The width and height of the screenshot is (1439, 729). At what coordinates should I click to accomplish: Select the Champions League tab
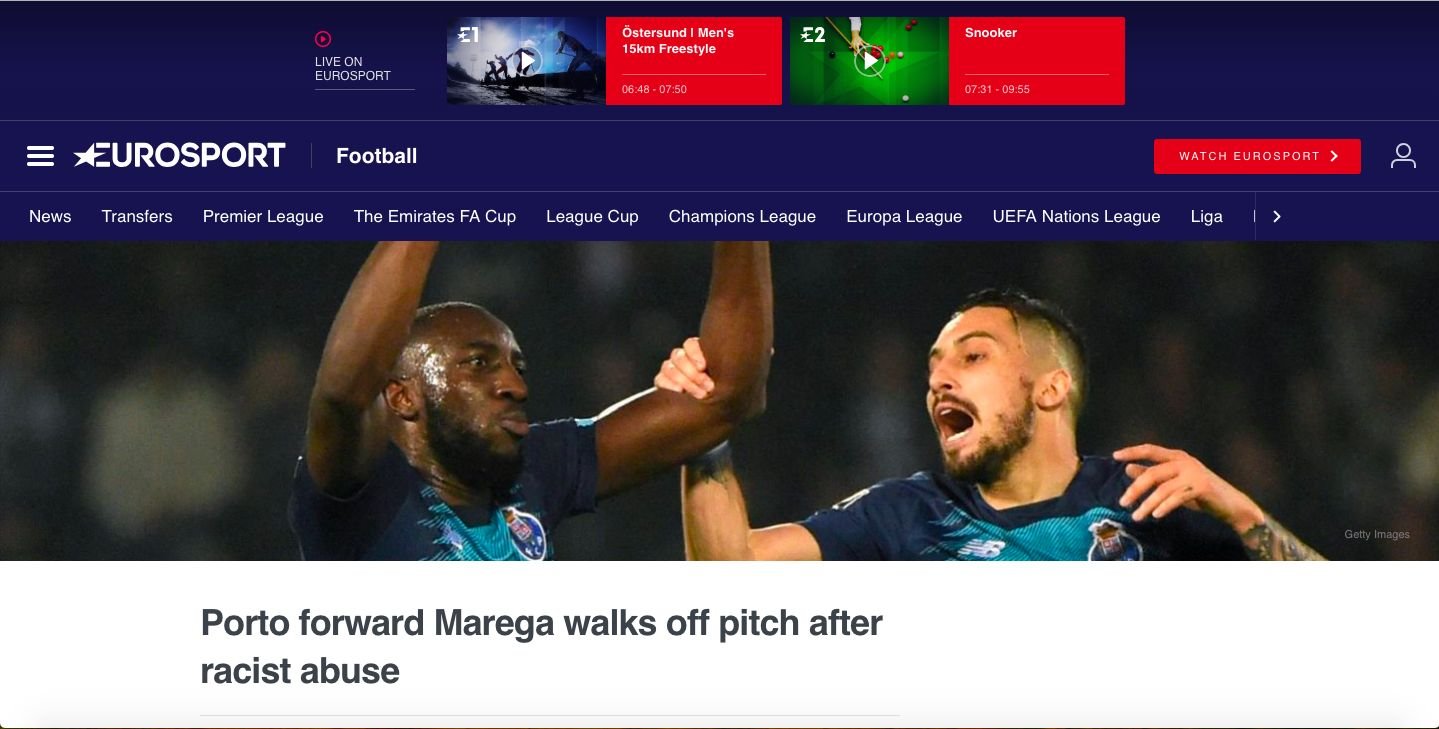tap(742, 216)
